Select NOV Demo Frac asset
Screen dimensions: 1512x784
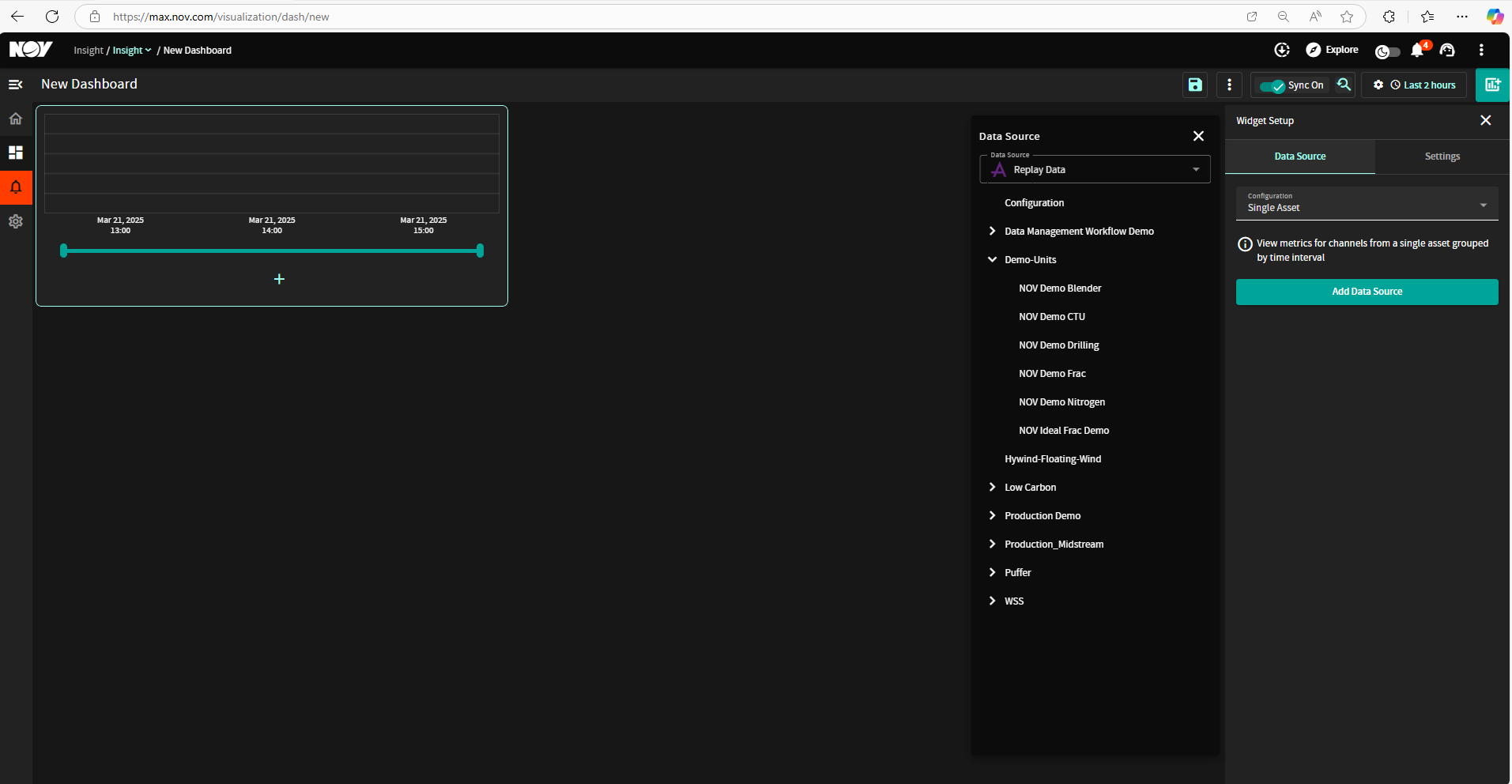1052,373
